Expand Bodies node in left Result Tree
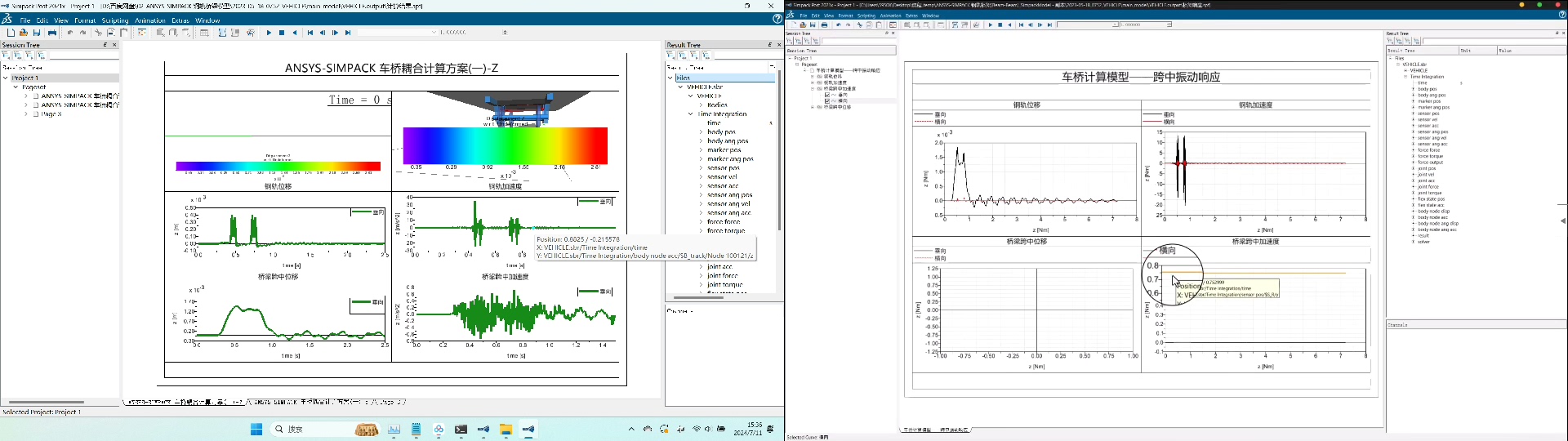Image resolution: width=1568 pixels, height=441 pixels. [701, 105]
